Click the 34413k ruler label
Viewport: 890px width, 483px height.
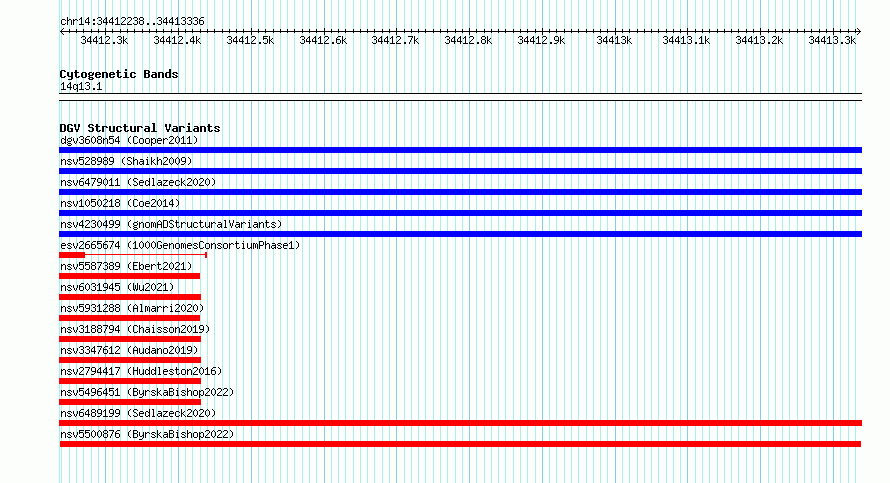614,40
